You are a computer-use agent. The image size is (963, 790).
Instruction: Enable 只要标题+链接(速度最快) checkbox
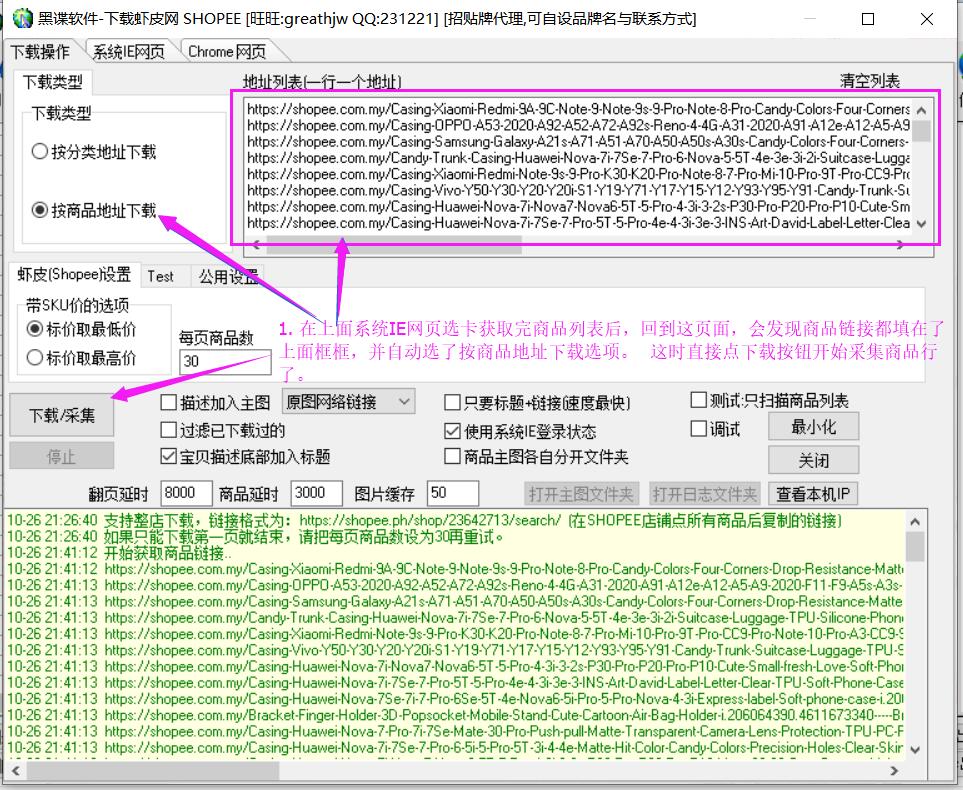pyautogui.click(x=537, y=403)
